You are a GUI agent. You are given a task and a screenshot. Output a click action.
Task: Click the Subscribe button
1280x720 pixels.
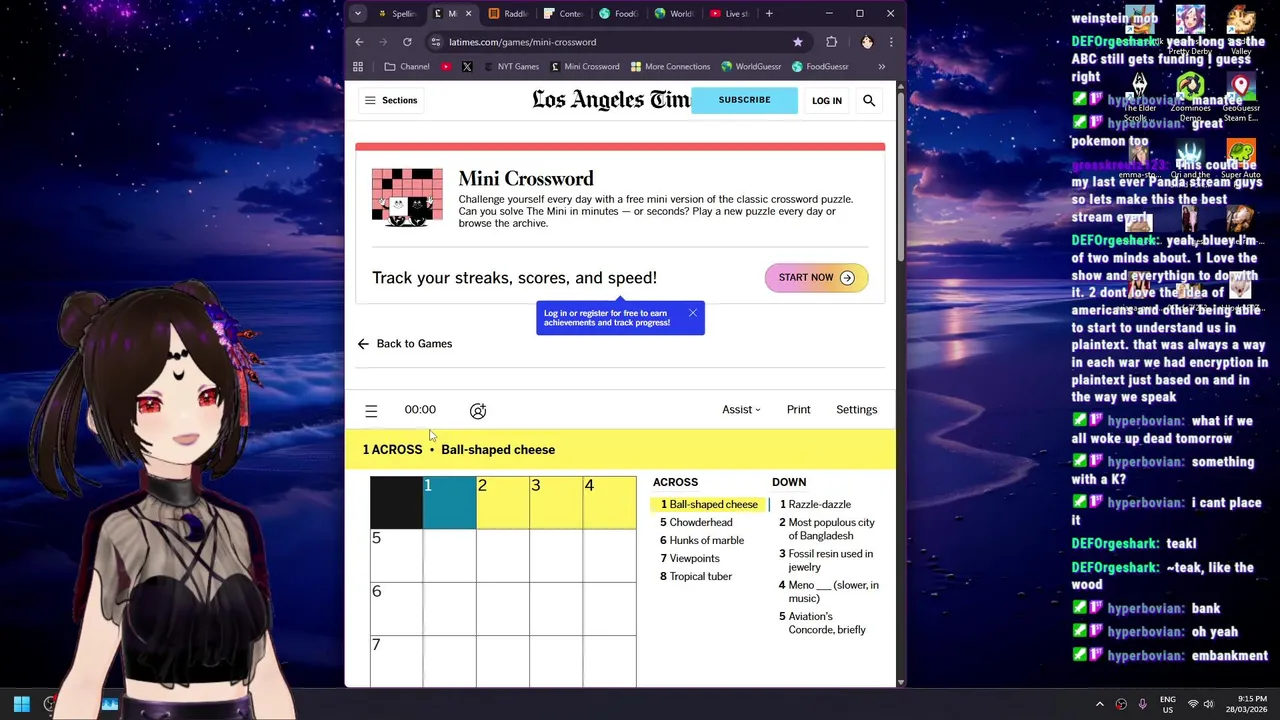tap(744, 100)
